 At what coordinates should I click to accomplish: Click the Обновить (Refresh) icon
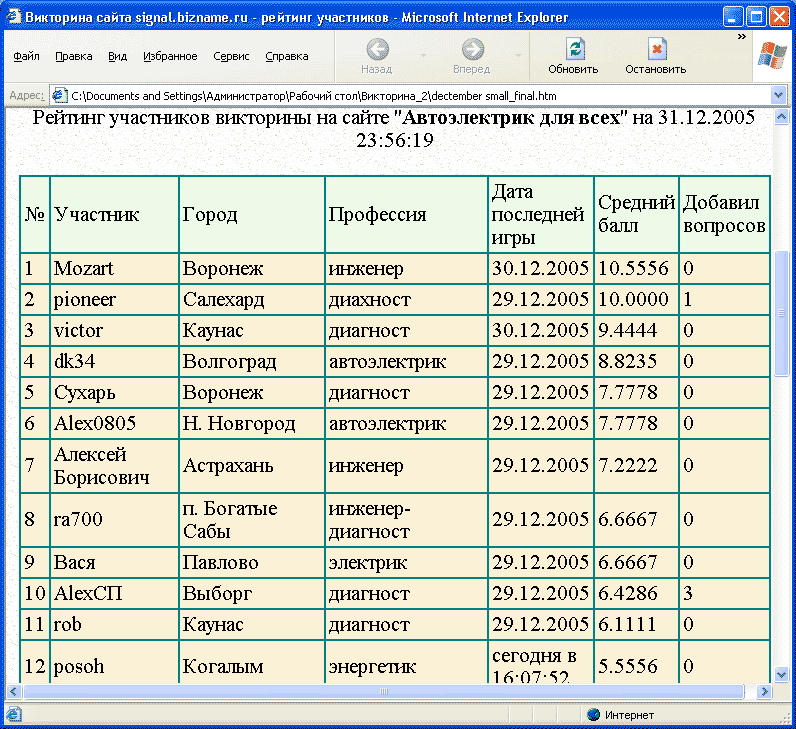pyautogui.click(x=575, y=49)
